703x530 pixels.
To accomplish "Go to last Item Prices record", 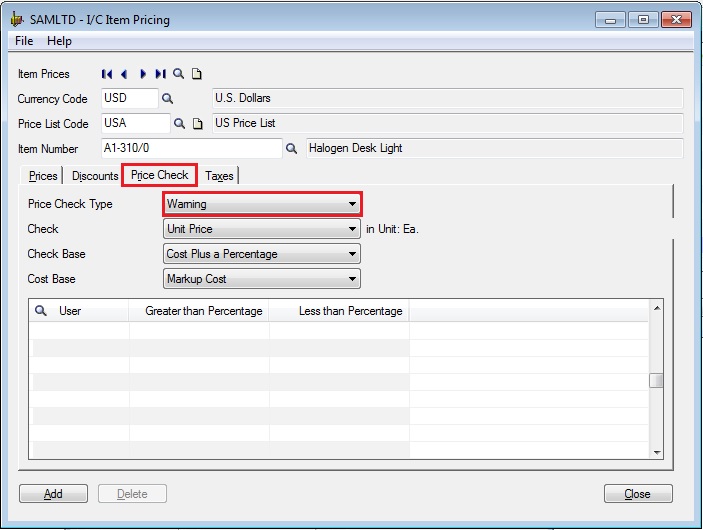I will [x=161, y=74].
